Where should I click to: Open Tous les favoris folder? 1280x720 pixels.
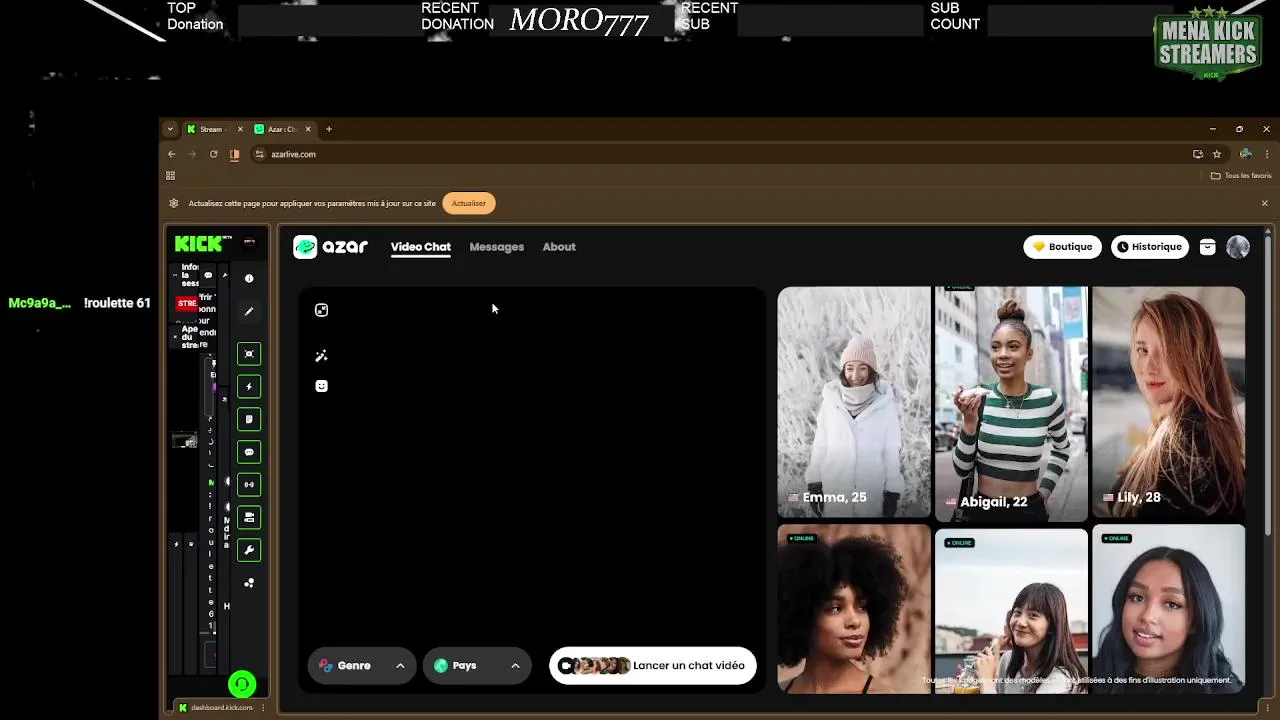(1241, 176)
